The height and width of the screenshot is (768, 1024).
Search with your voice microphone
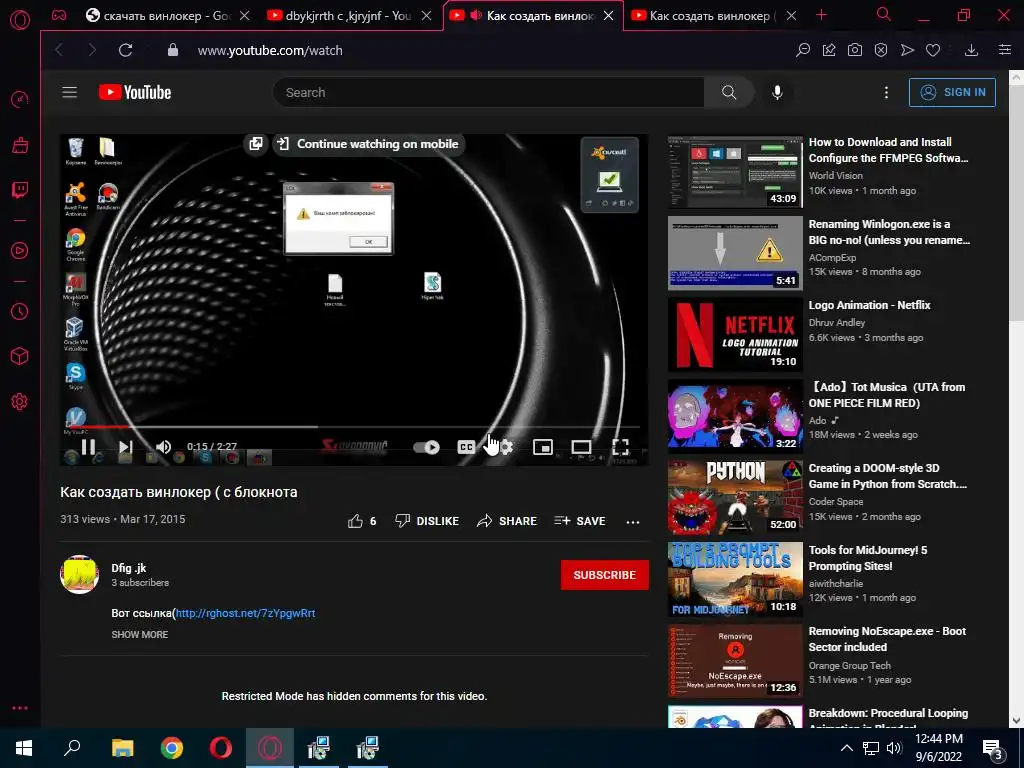[x=777, y=92]
